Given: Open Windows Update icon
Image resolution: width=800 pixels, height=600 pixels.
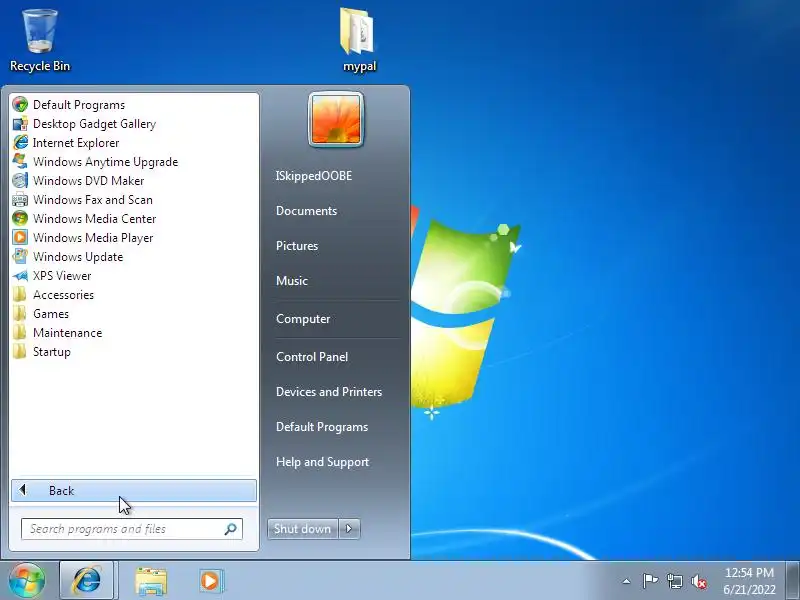Looking at the screenshot, I should [20, 257].
